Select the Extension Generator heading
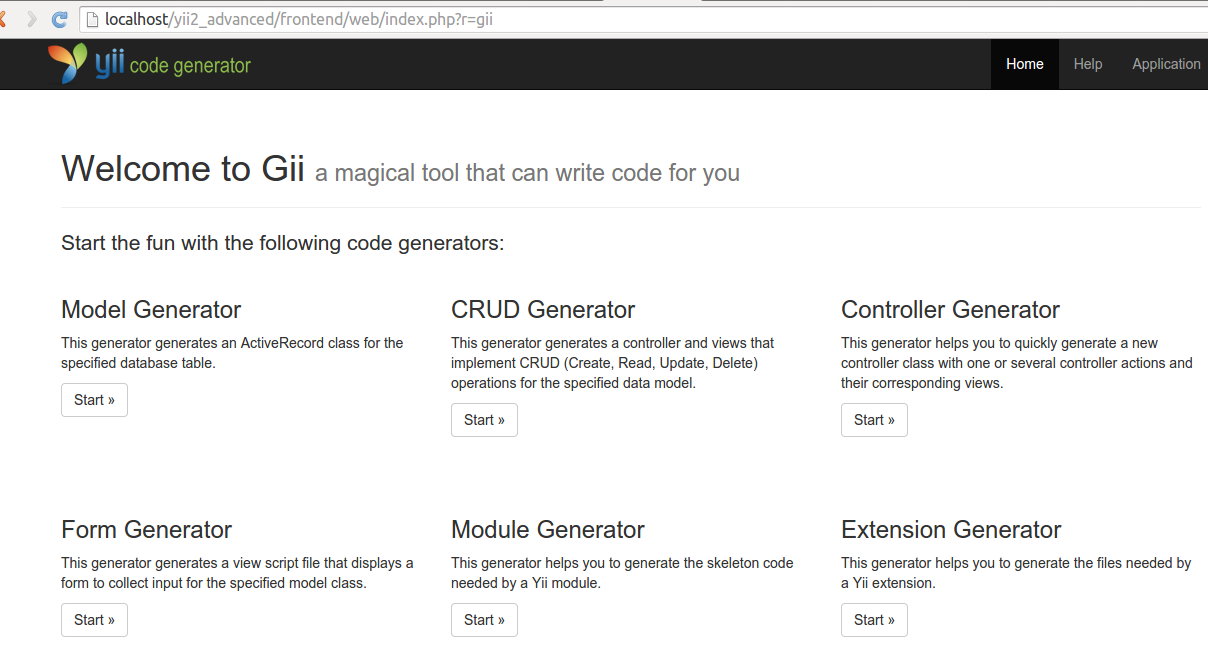This screenshot has width=1208, height=646. [951, 529]
